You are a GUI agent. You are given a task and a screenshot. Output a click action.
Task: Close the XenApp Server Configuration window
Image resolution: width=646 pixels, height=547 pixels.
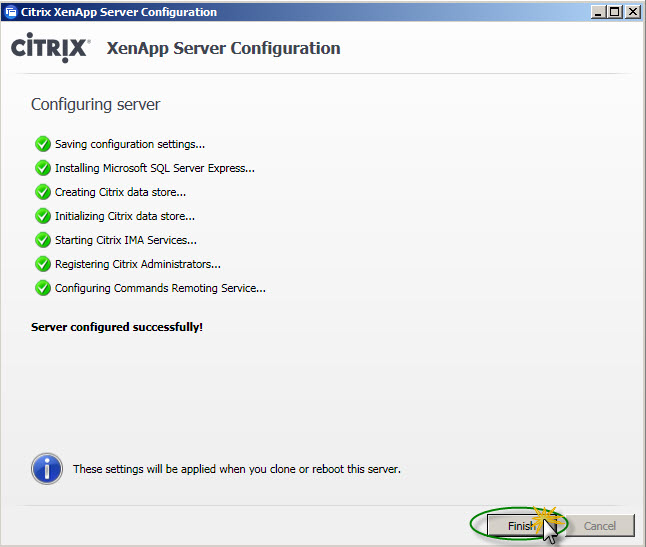[x=632, y=12]
